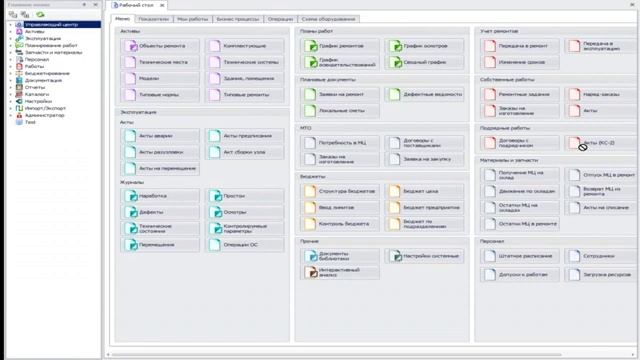Select the Управляющий центр tree icon
This screenshot has width=640, height=360.
19,24
